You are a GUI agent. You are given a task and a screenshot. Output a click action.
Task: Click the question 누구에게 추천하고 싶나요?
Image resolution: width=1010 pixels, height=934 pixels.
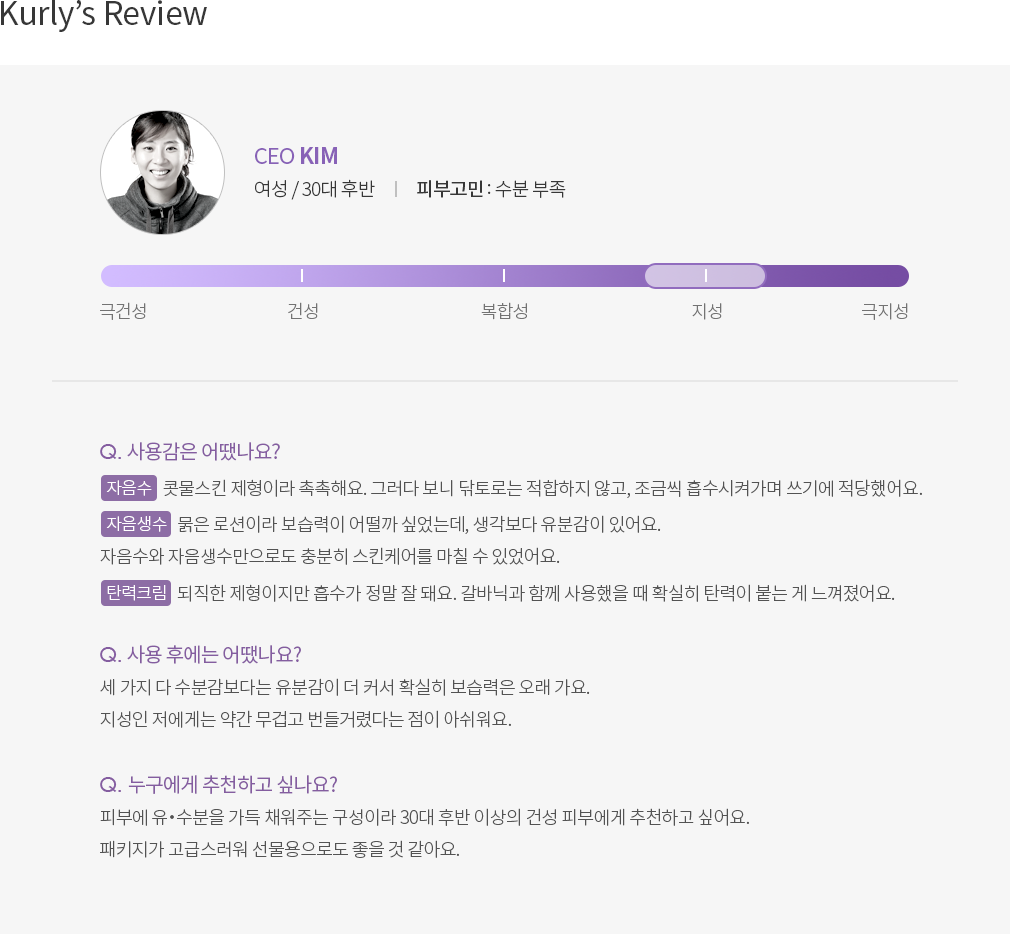[218, 785]
